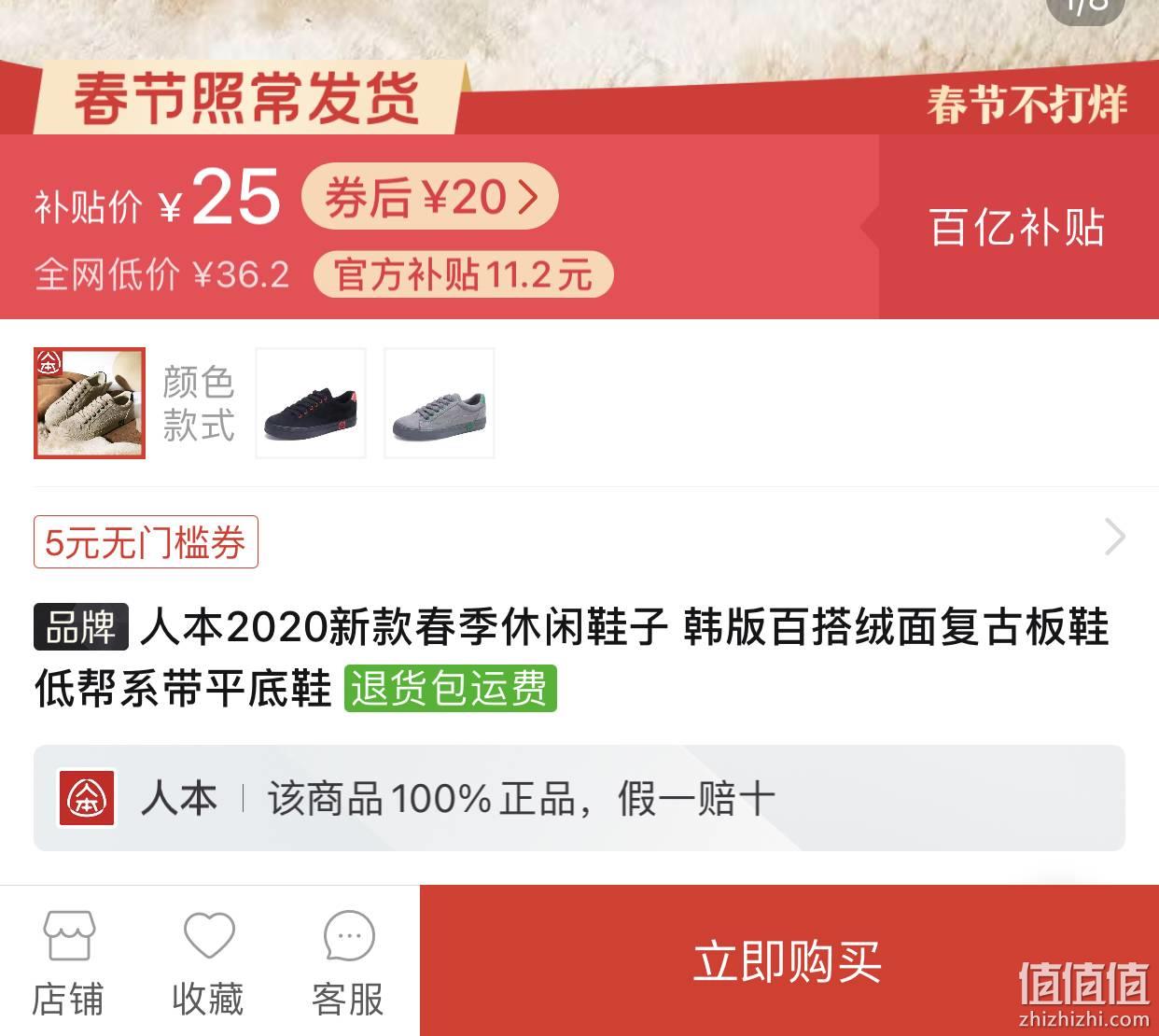Click the 人本 brand logo icon
This screenshot has height=1036, width=1159.
(87, 797)
